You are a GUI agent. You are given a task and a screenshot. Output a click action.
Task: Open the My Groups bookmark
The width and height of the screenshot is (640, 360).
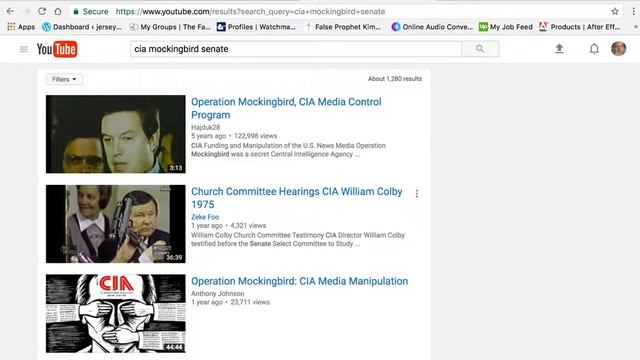coord(170,27)
